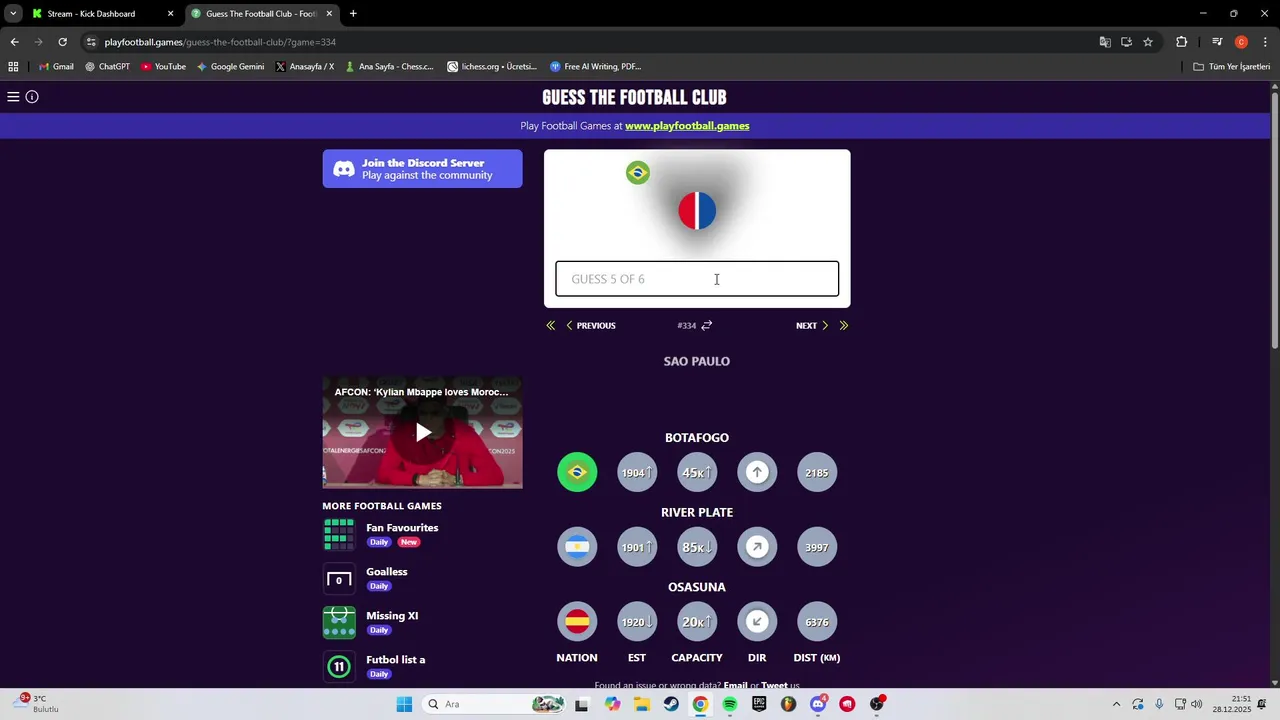Open Chess.com Ana Sayfa bookmark
1280x720 pixels.
[389, 67]
